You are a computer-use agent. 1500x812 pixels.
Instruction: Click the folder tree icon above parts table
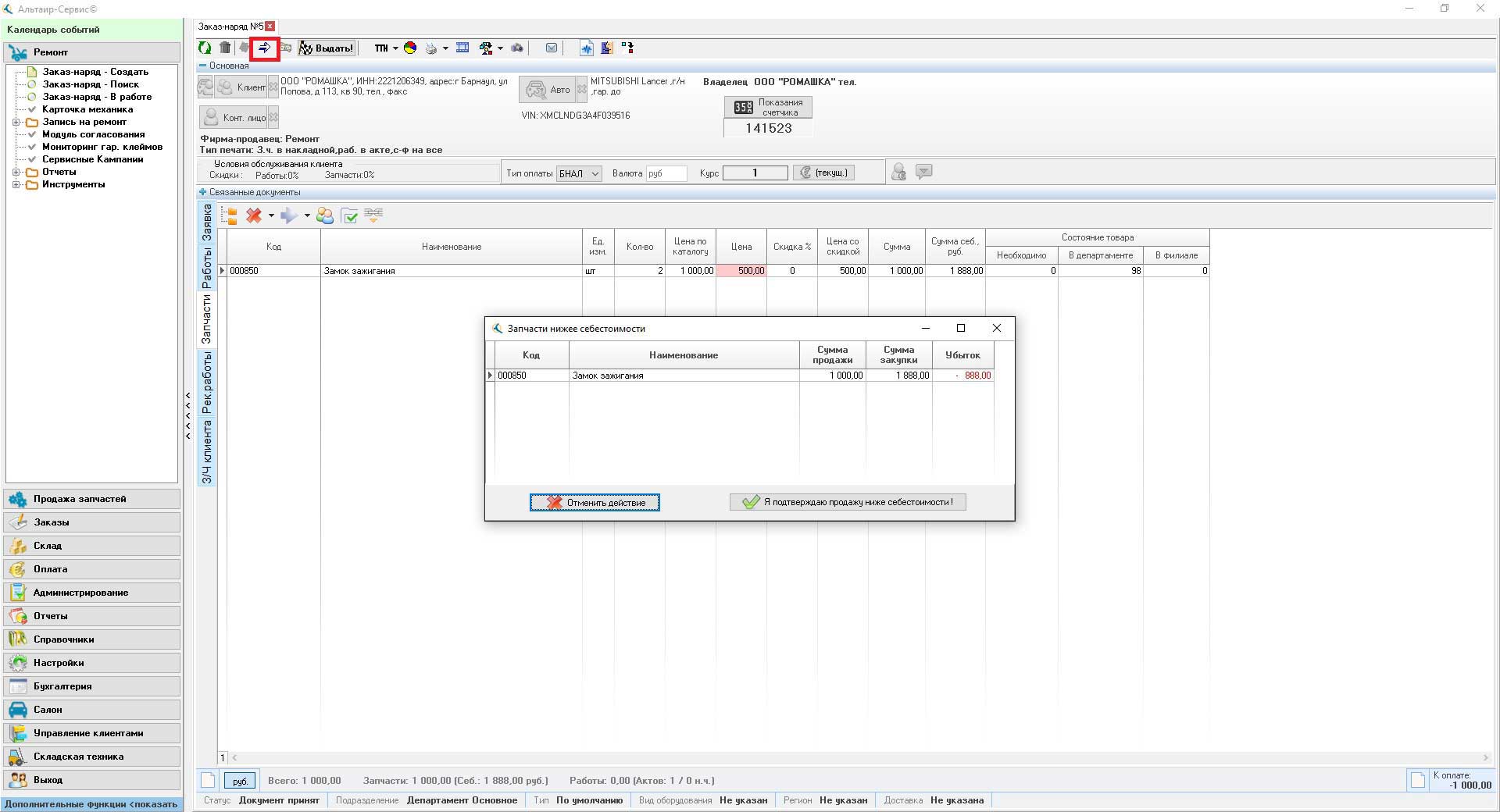click(x=229, y=216)
